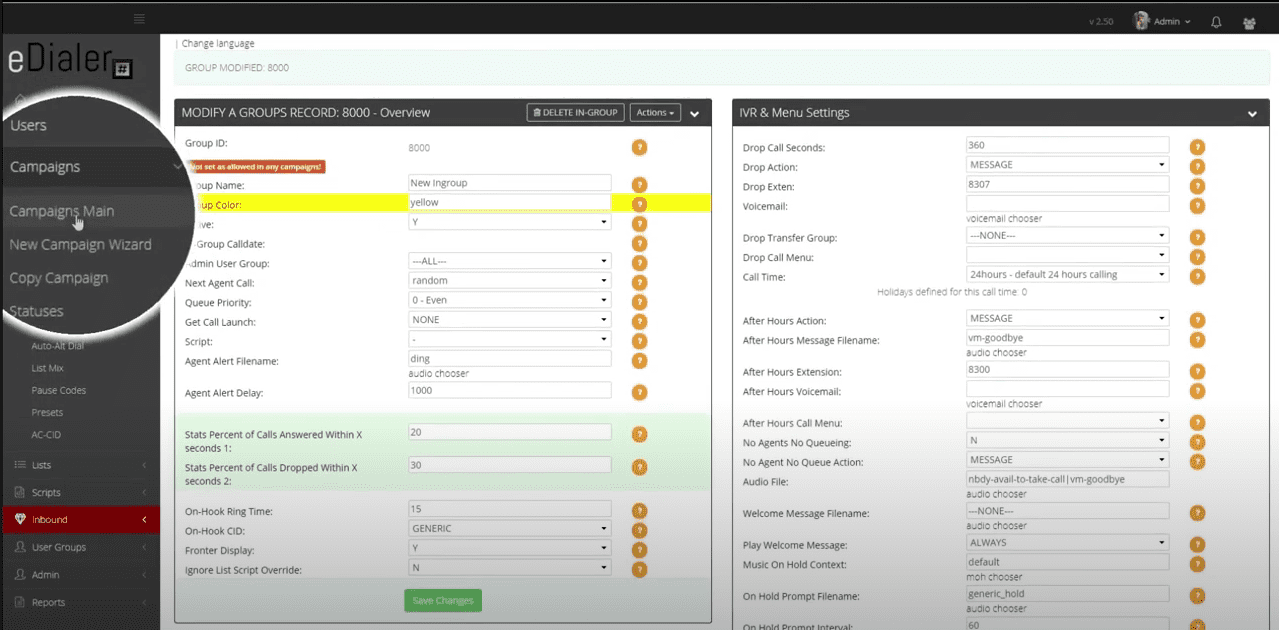Show help for Drop Call Seconds
1279x630 pixels.
pyautogui.click(x=1197, y=147)
